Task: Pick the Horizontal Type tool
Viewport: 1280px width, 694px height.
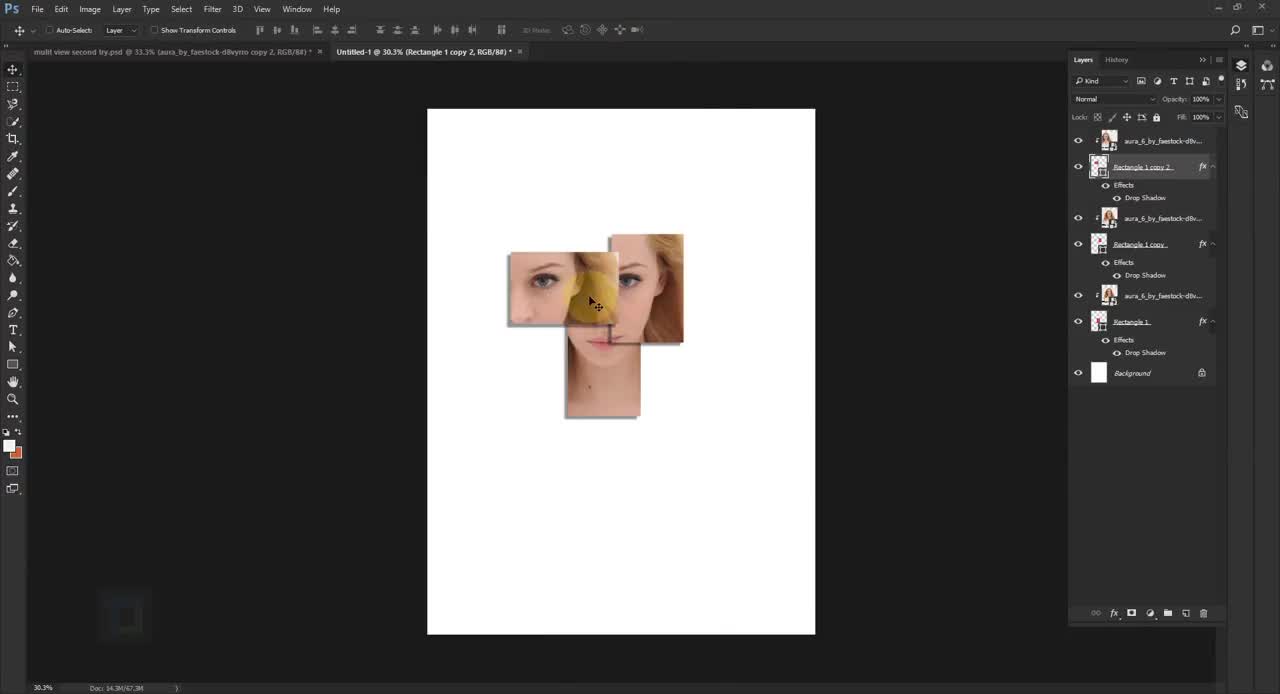Action: coord(13,330)
